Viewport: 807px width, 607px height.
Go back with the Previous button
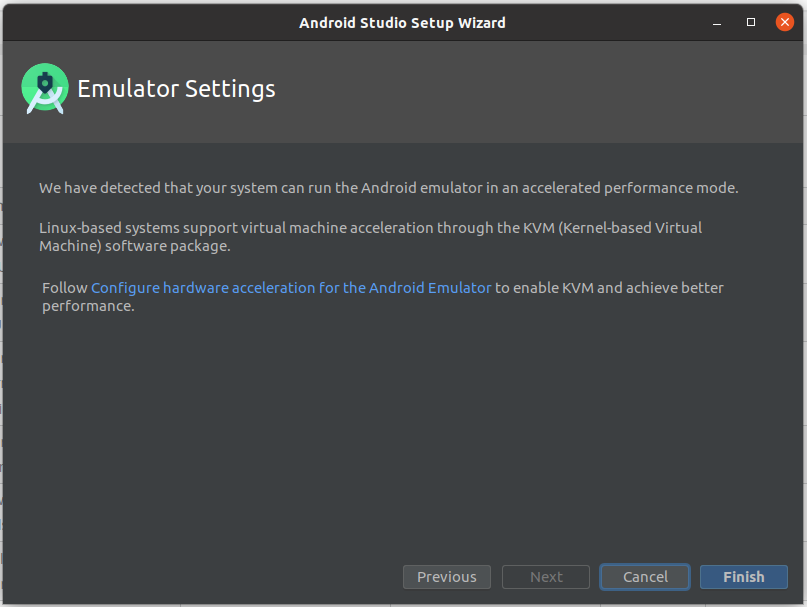click(447, 577)
